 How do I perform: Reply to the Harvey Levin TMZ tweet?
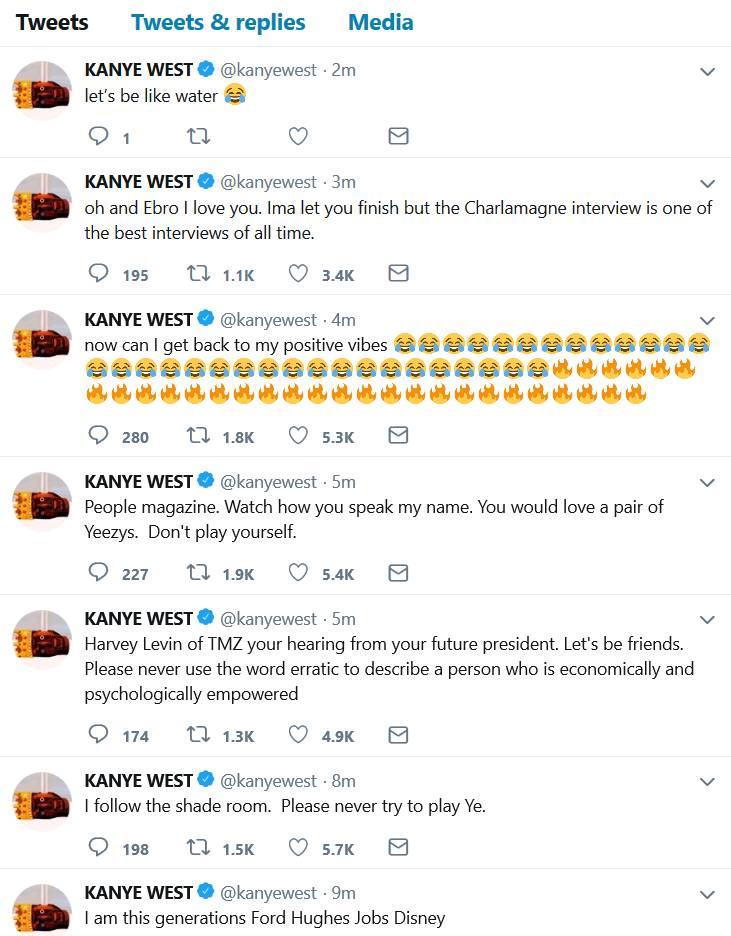[99, 734]
